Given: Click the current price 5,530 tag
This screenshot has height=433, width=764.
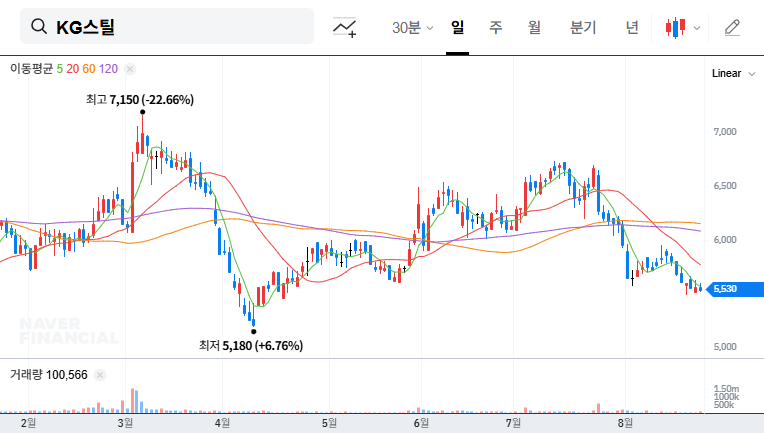Looking at the screenshot, I should pyautogui.click(x=735, y=289).
